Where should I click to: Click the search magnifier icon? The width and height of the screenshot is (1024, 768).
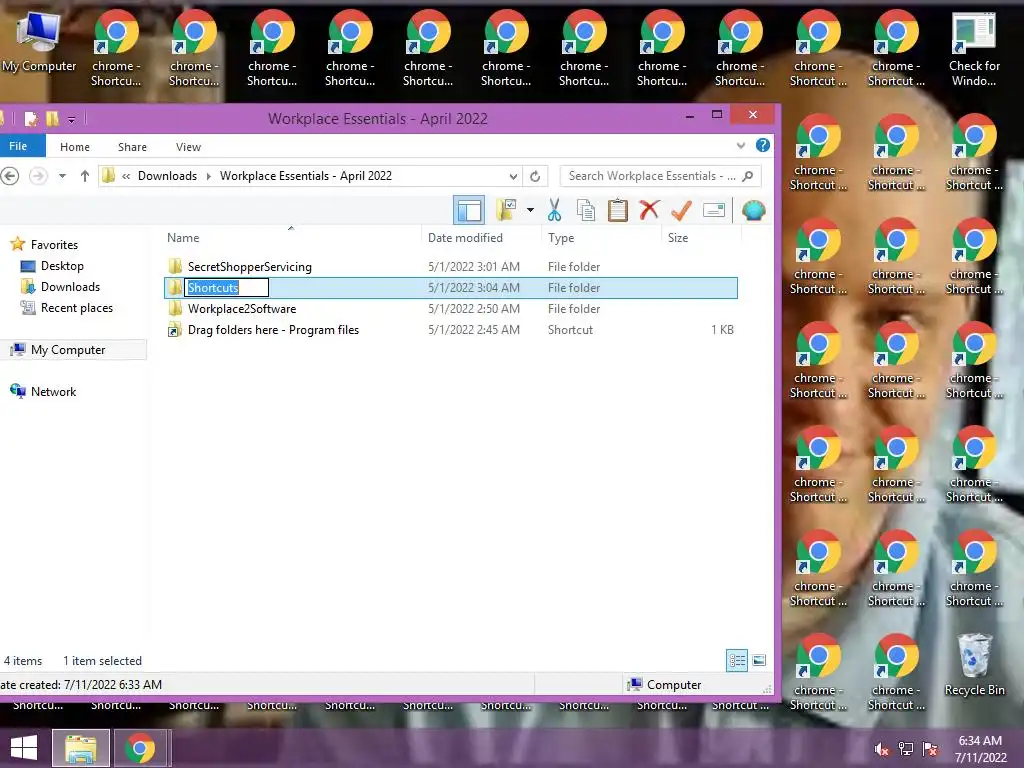pyautogui.click(x=748, y=176)
